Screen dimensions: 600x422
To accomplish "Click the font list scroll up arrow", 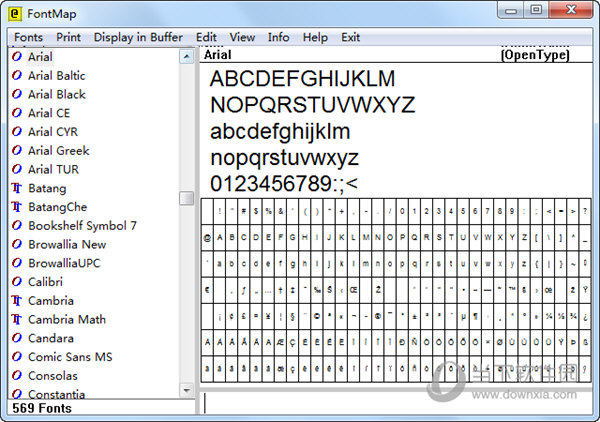I will (186, 57).
